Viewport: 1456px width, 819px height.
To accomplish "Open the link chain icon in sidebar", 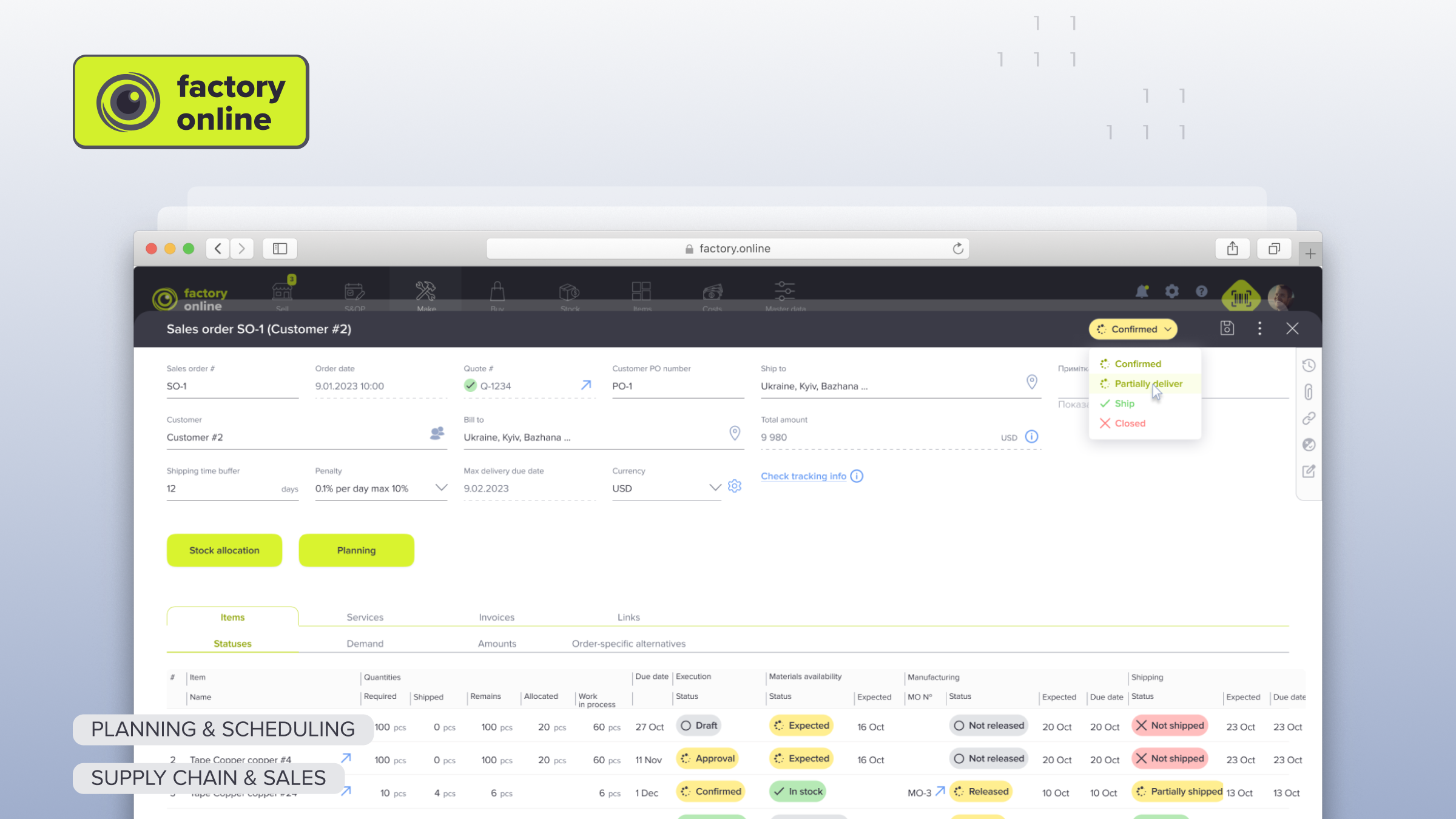I will point(1309,419).
